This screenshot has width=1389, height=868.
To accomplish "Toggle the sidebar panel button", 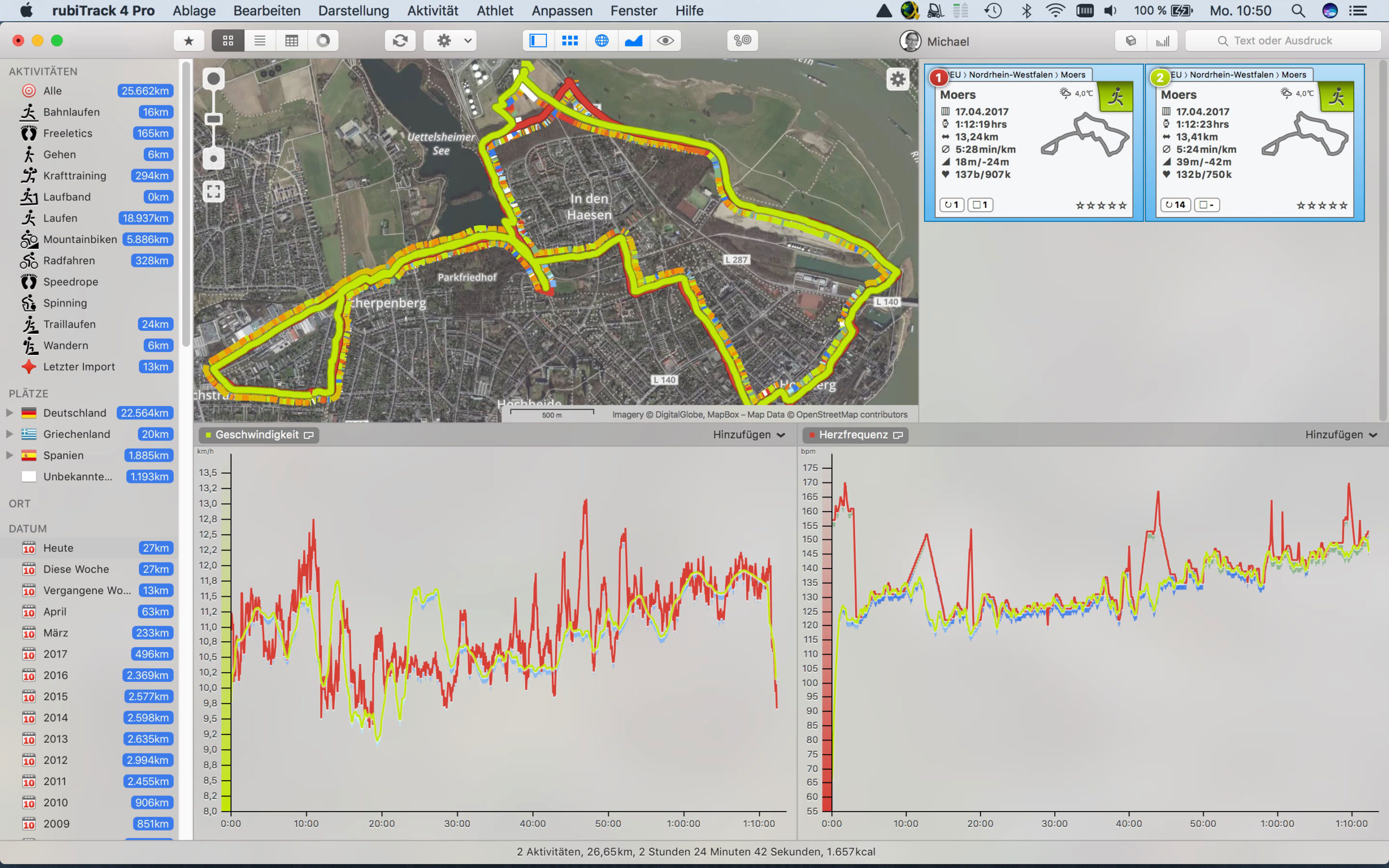I will 538,41.
